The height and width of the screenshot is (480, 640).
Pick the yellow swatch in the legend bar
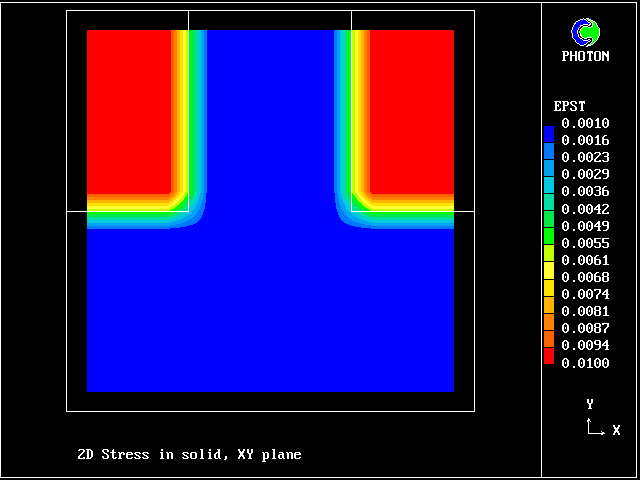pos(548,268)
